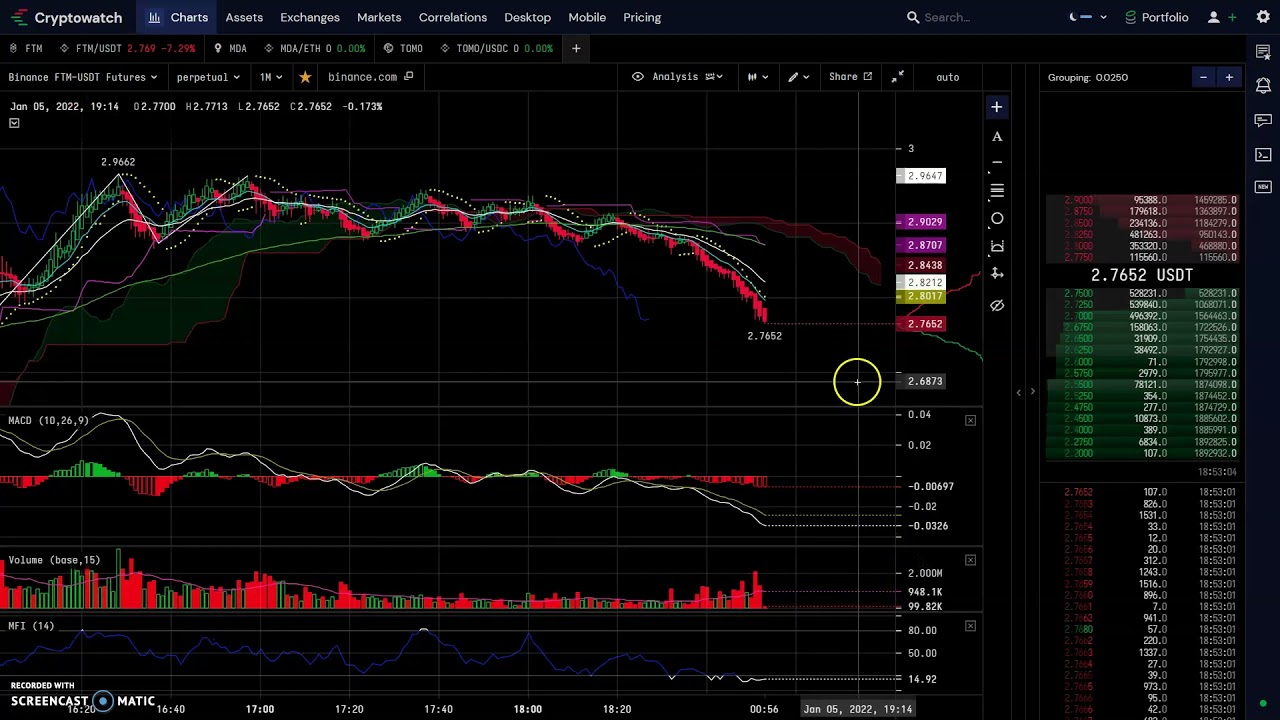
Task: Toggle fullscreen chart mode
Action: [898, 77]
